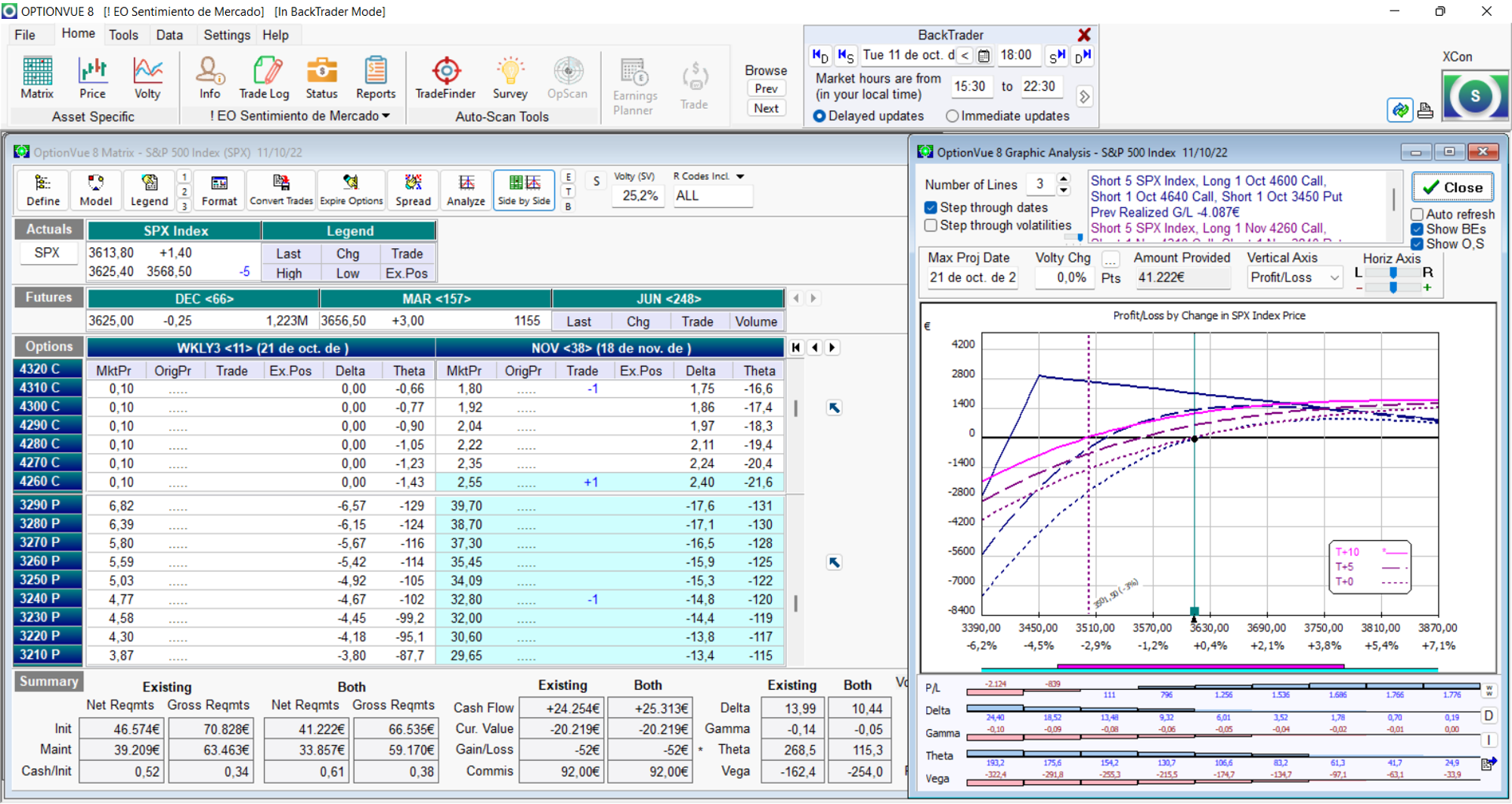Increase Number of Lines stepper
The width and height of the screenshot is (1512, 804).
tap(1064, 179)
